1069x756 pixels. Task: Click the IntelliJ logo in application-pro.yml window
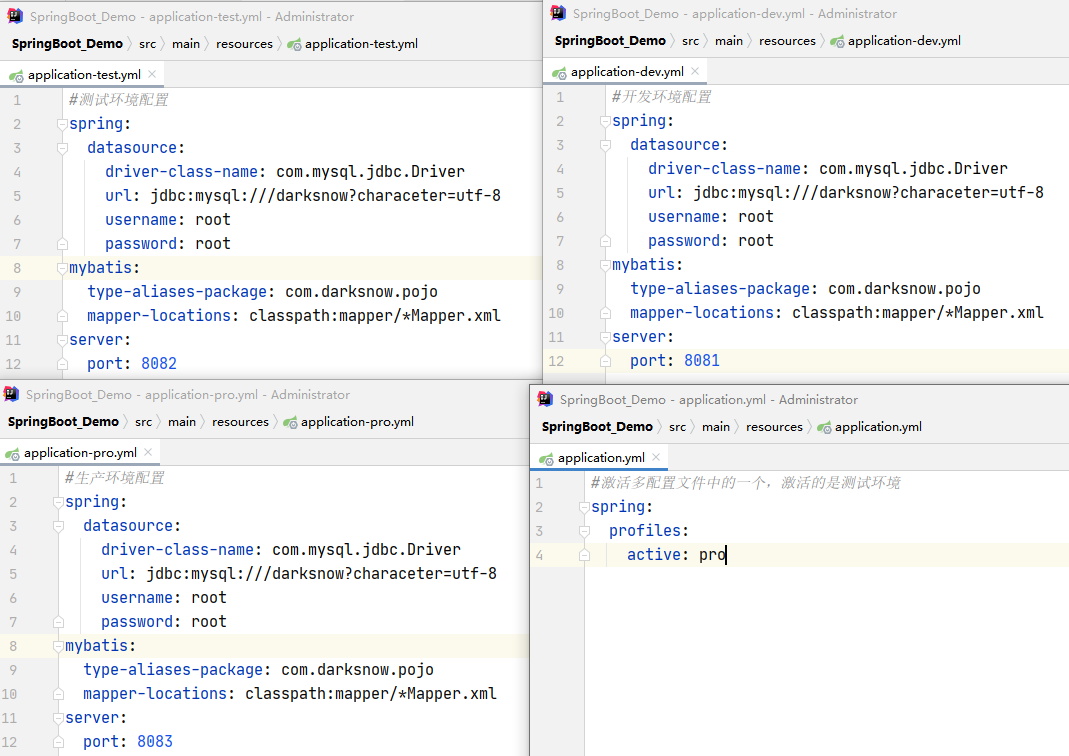11,394
